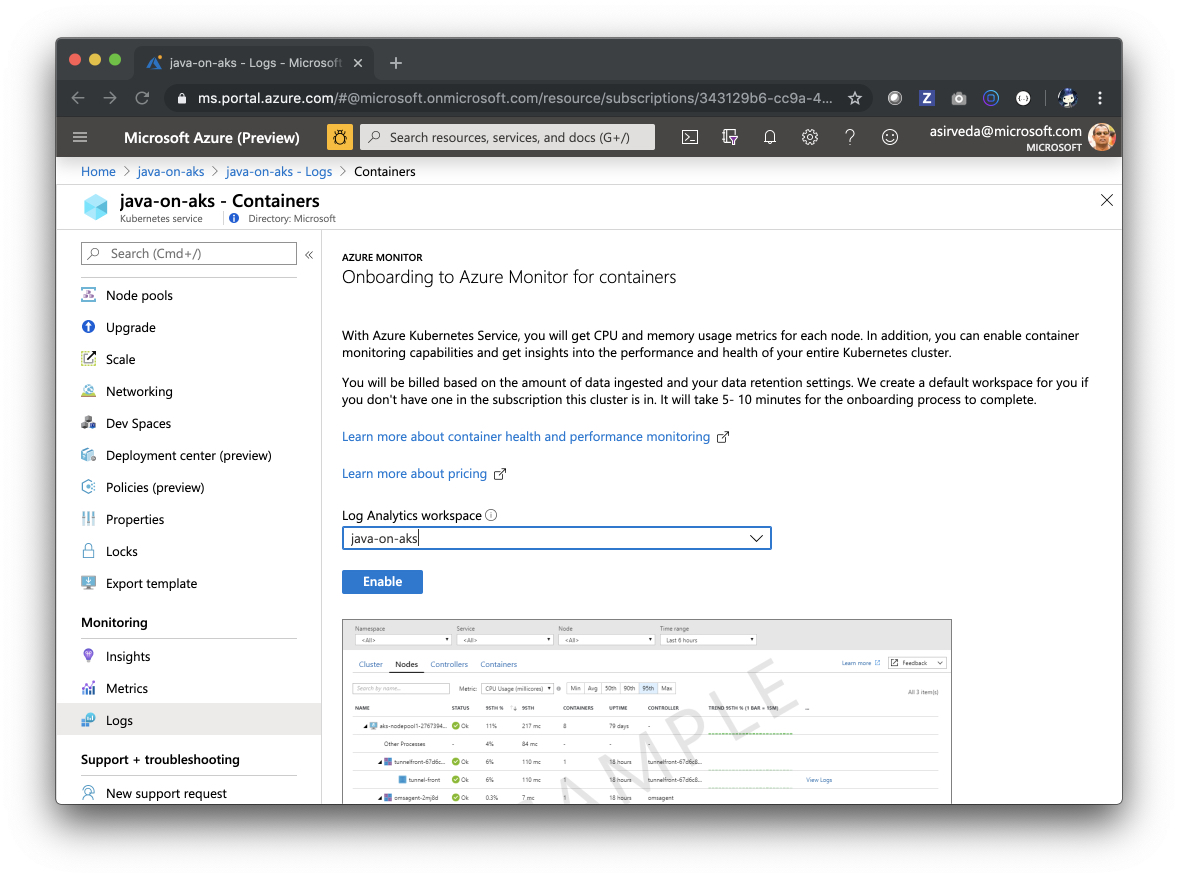Collapse the left navigation menu
Screen dimensions: 1178x878
tap(309, 255)
